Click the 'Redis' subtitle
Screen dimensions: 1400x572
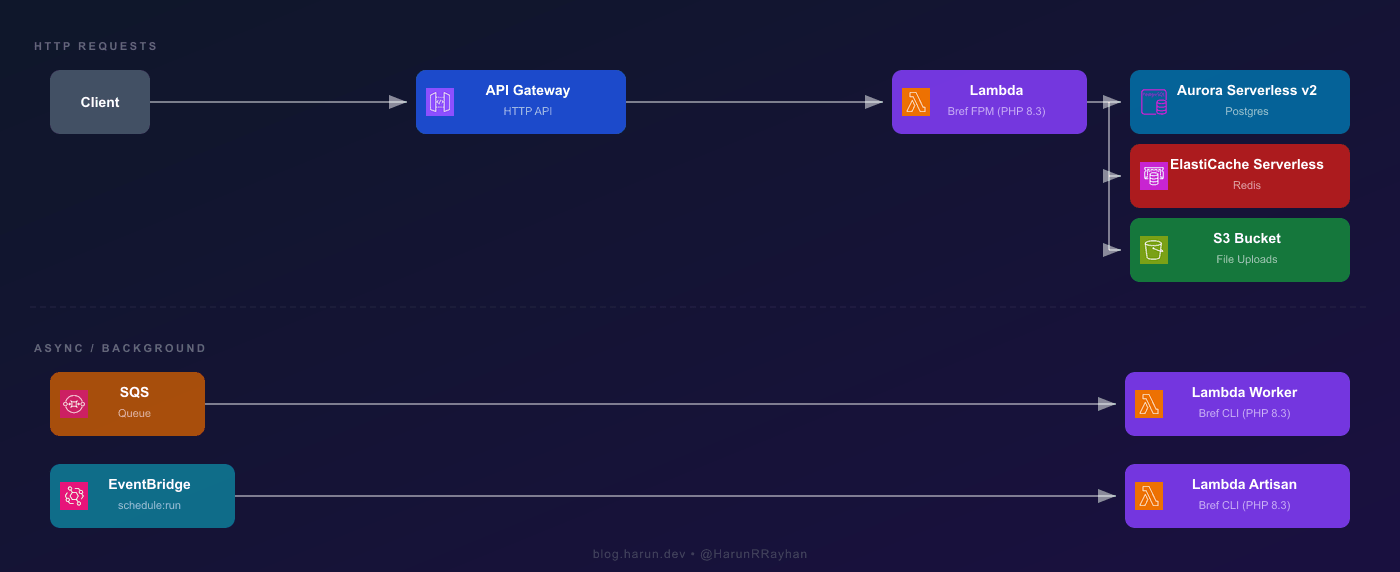click(x=1247, y=185)
